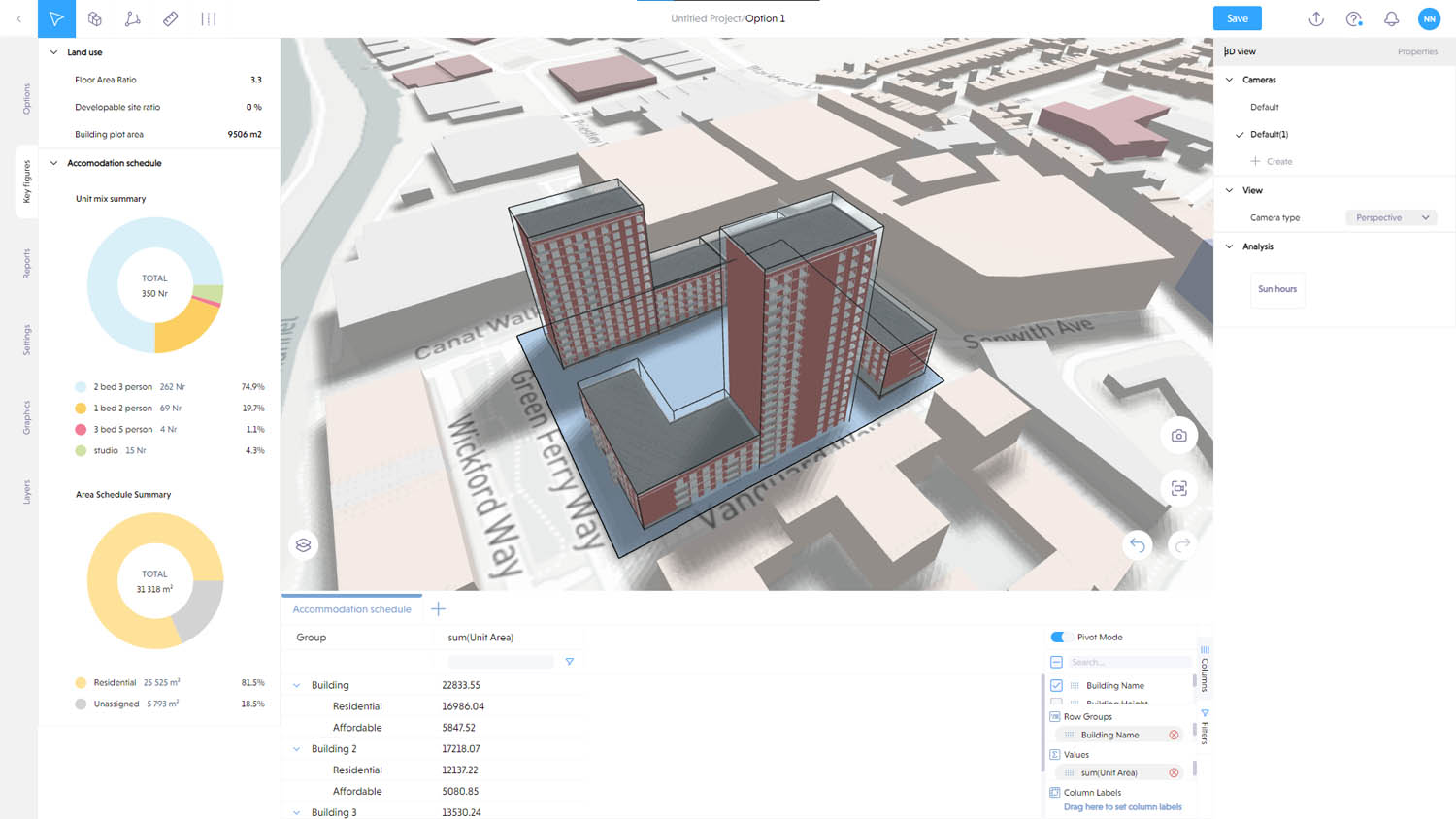Click the zoom-to-fit frame icon
This screenshot has width=1456, height=819.
(1178, 488)
